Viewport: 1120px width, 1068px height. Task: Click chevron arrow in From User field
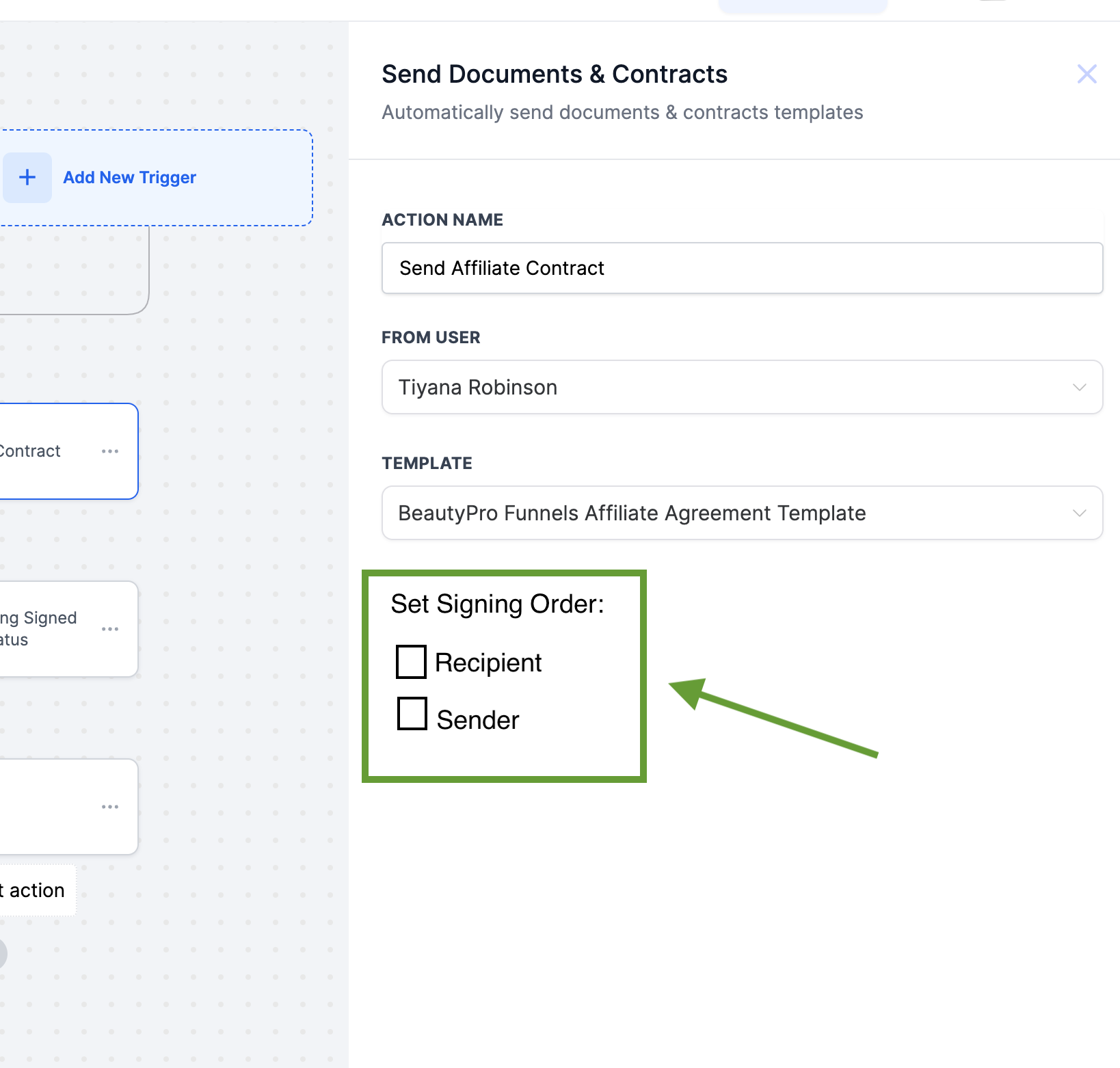coord(1079,387)
